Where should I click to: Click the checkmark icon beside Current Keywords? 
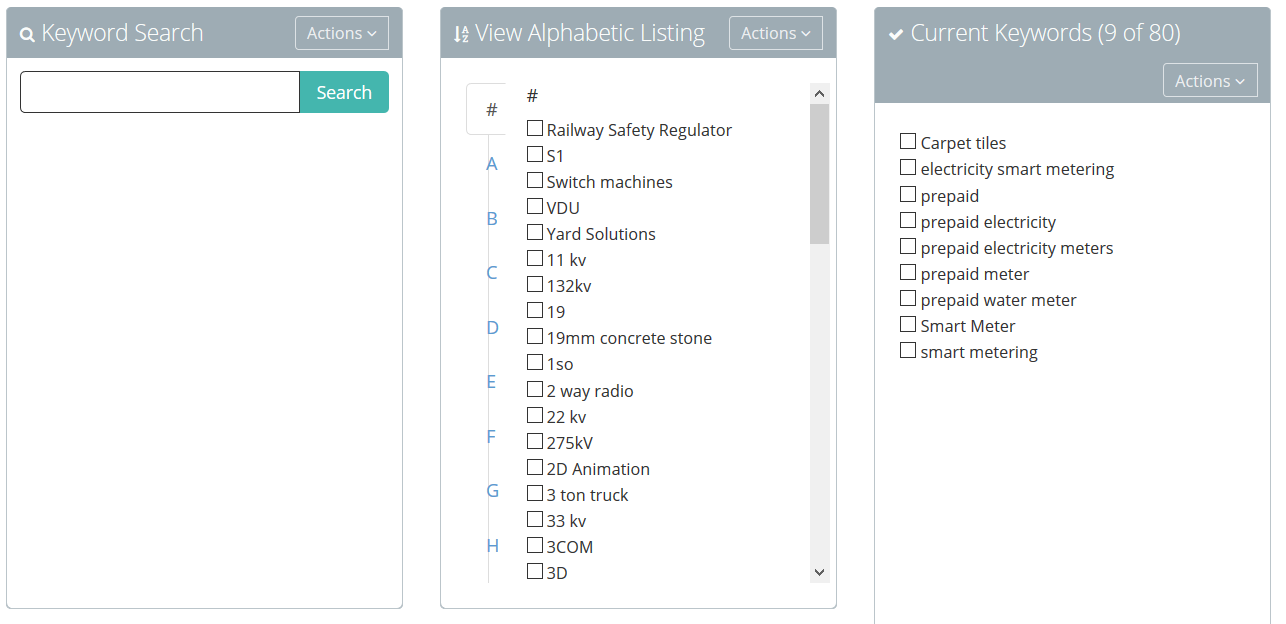pyautogui.click(x=896, y=34)
